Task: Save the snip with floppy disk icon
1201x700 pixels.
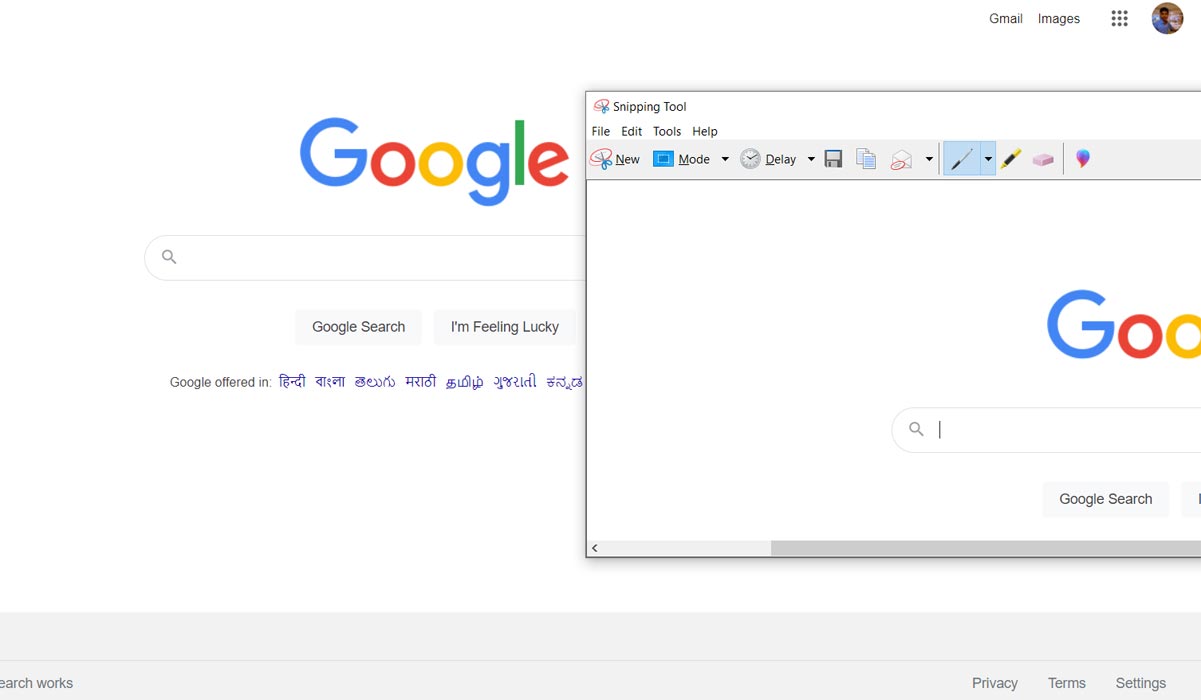Action: point(833,159)
